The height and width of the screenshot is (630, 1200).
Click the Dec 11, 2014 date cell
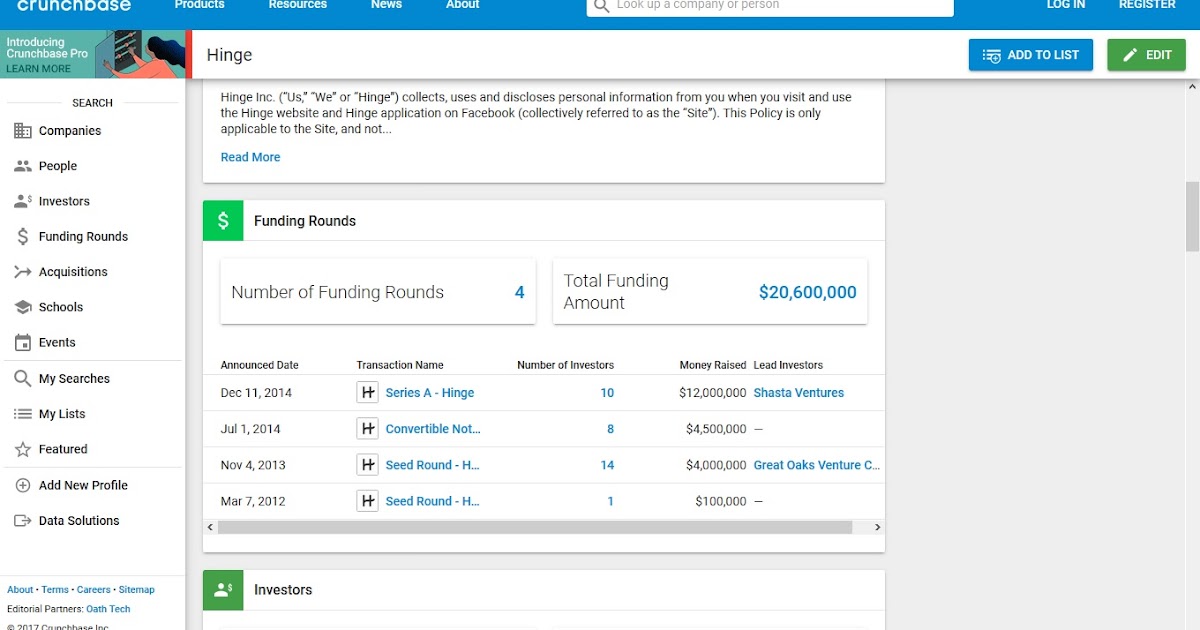tap(256, 393)
